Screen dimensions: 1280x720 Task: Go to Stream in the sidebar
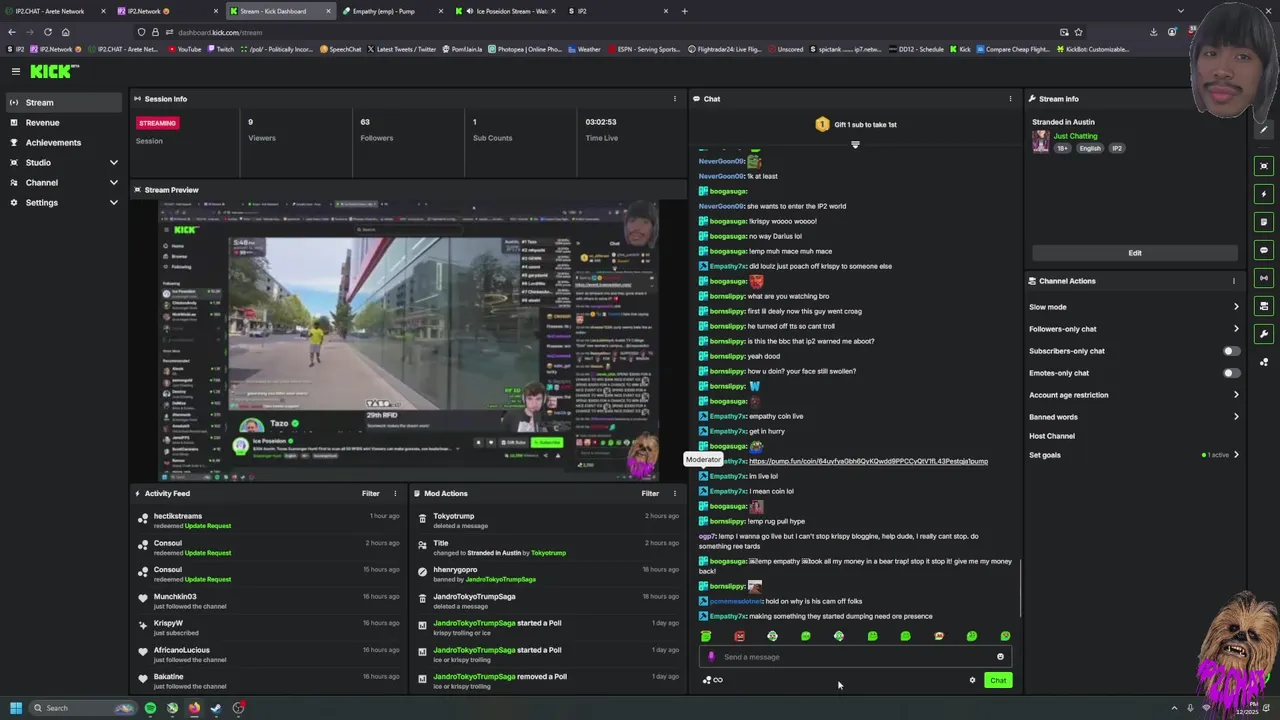(x=65, y=102)
